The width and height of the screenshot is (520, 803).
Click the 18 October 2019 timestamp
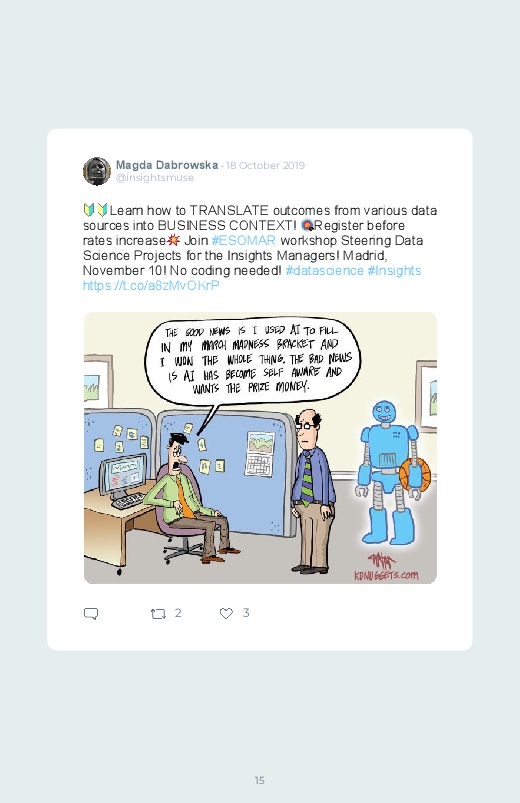click(265, 165)
